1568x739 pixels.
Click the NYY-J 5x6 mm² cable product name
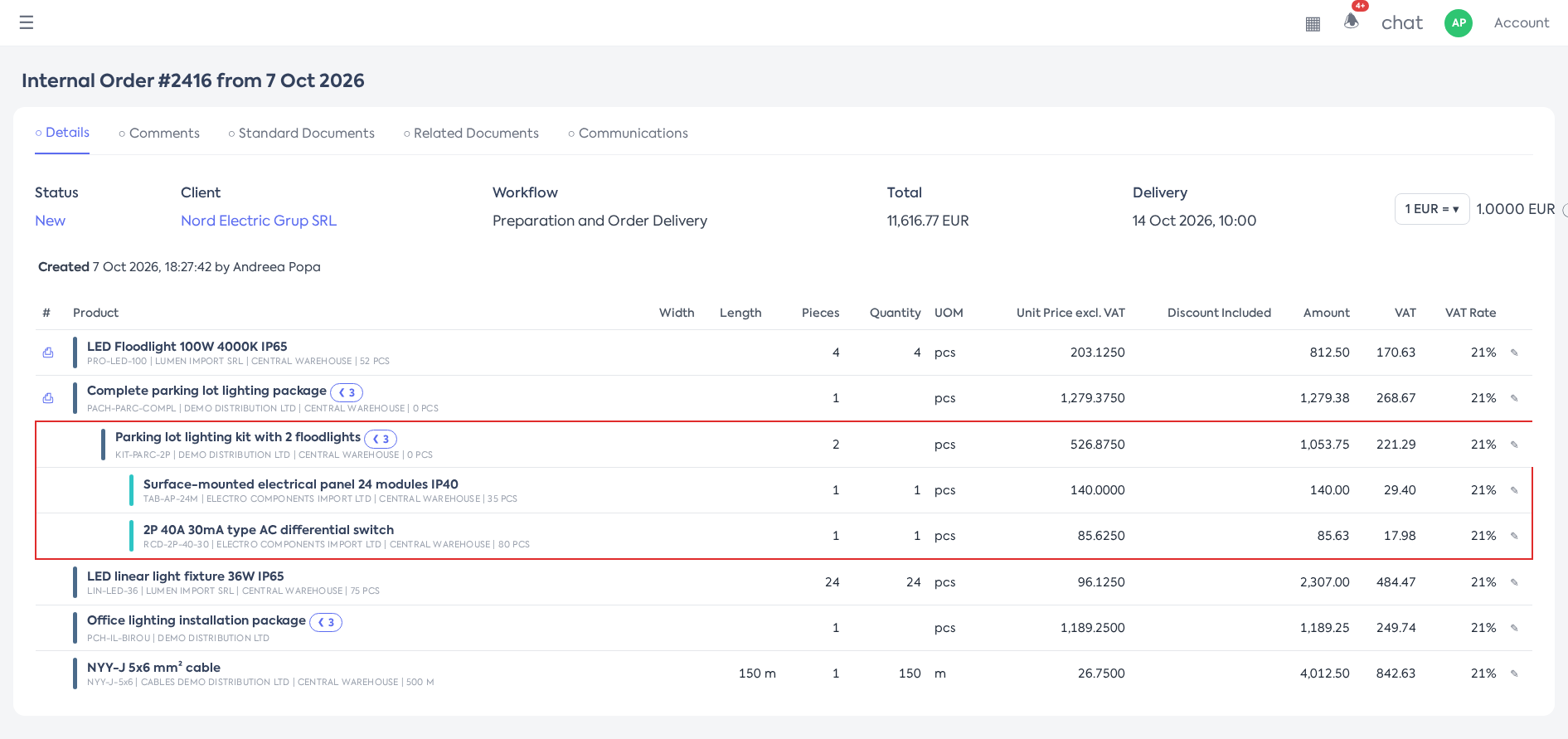[x=153, y=668]
